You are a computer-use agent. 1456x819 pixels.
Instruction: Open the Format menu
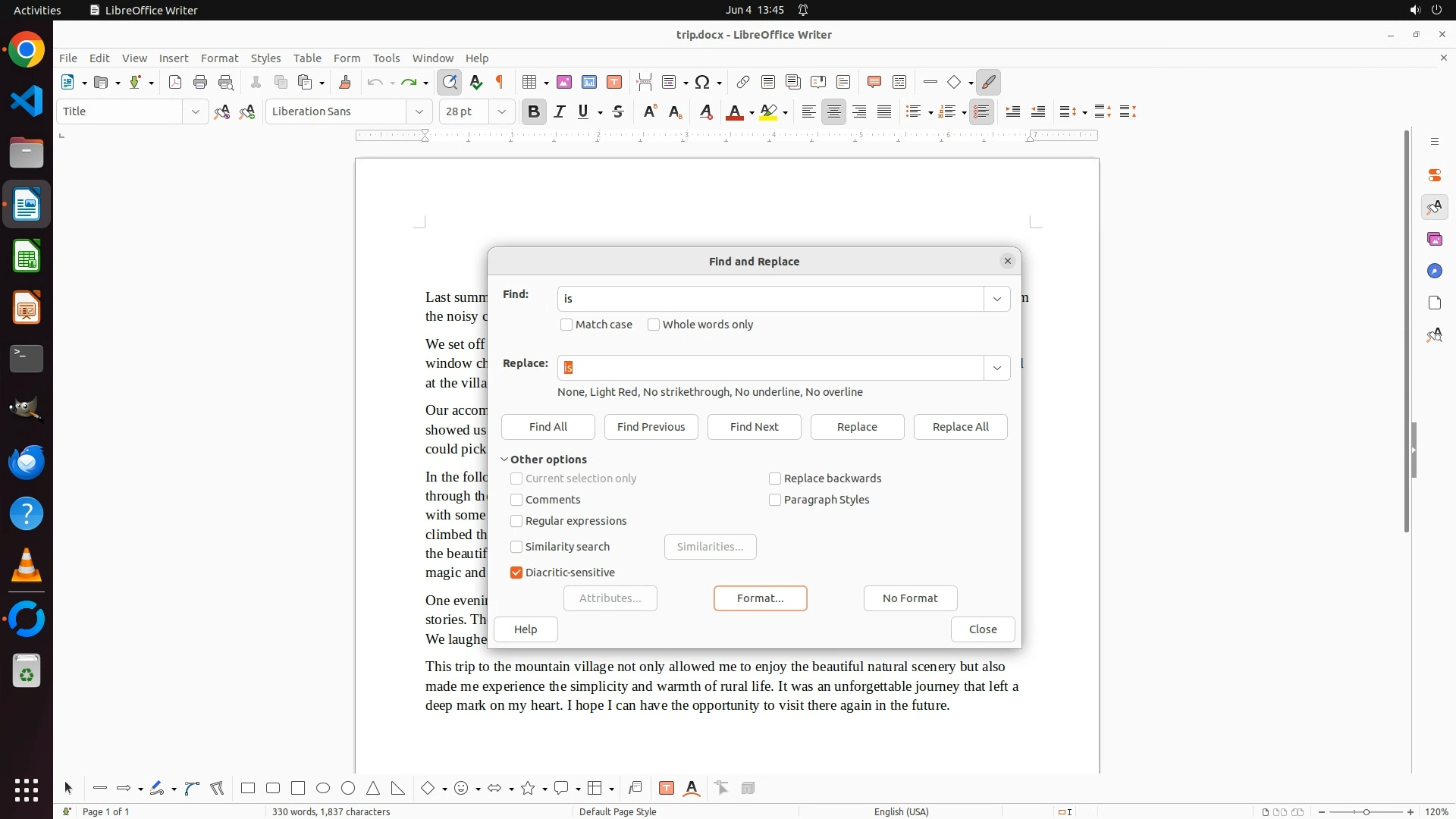219,58
